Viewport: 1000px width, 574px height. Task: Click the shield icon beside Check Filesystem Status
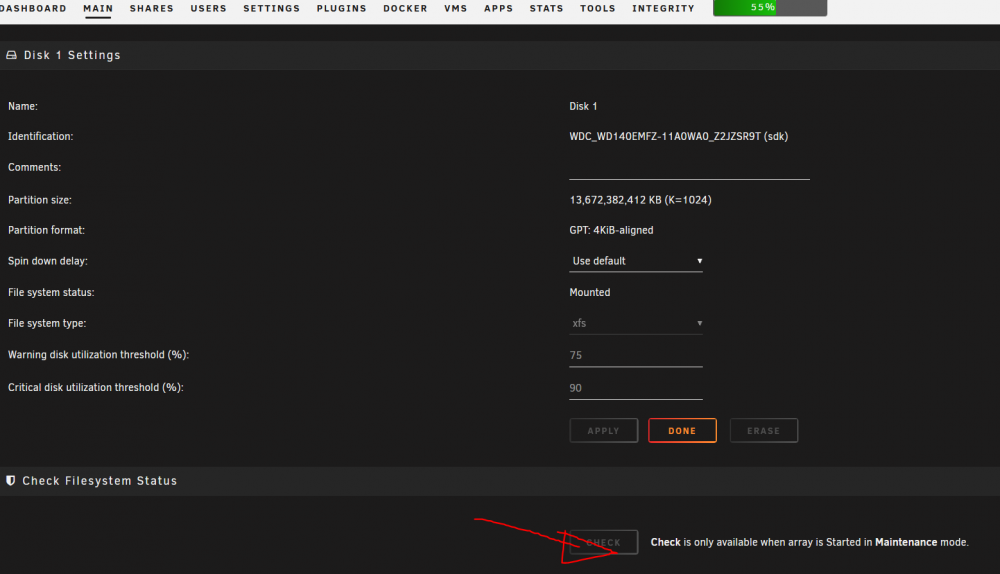[x=11, y=480]
